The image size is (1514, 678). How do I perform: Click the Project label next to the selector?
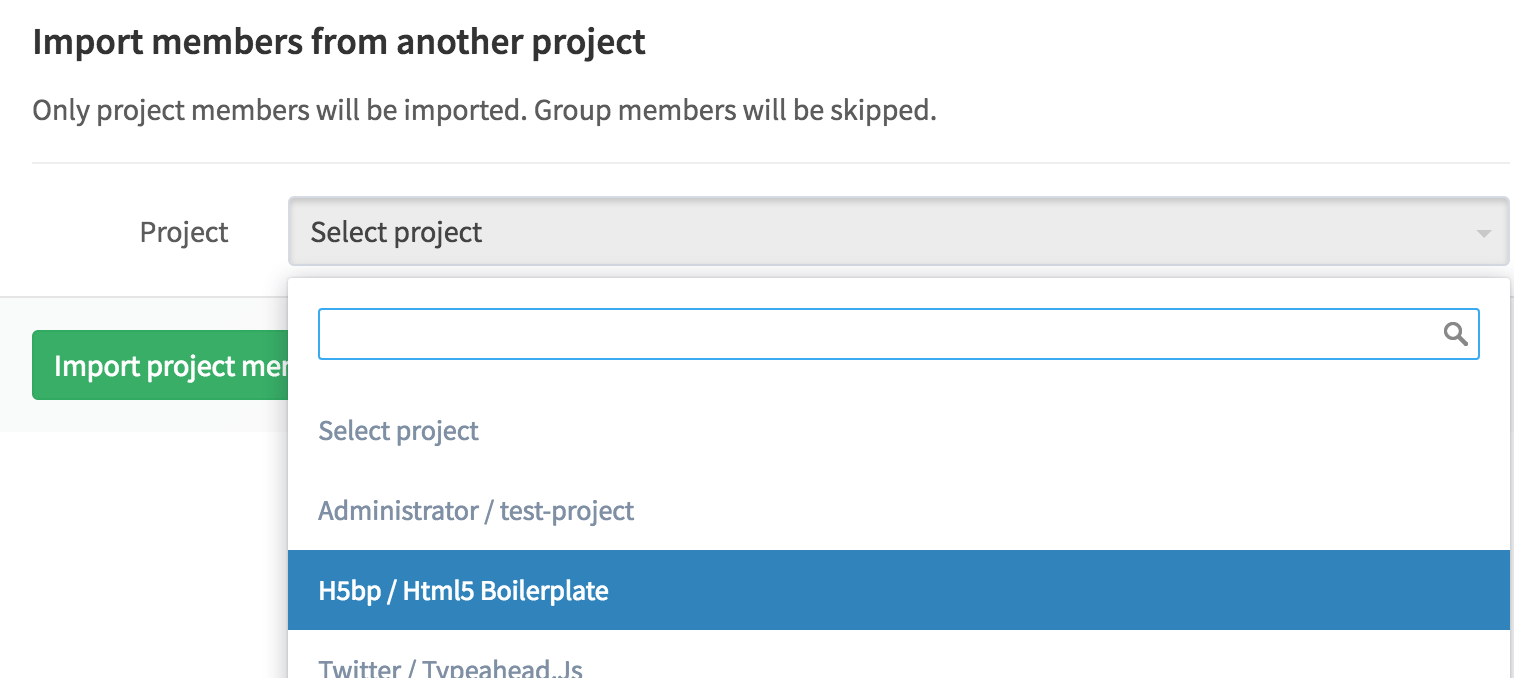click(x=183, y=232)
